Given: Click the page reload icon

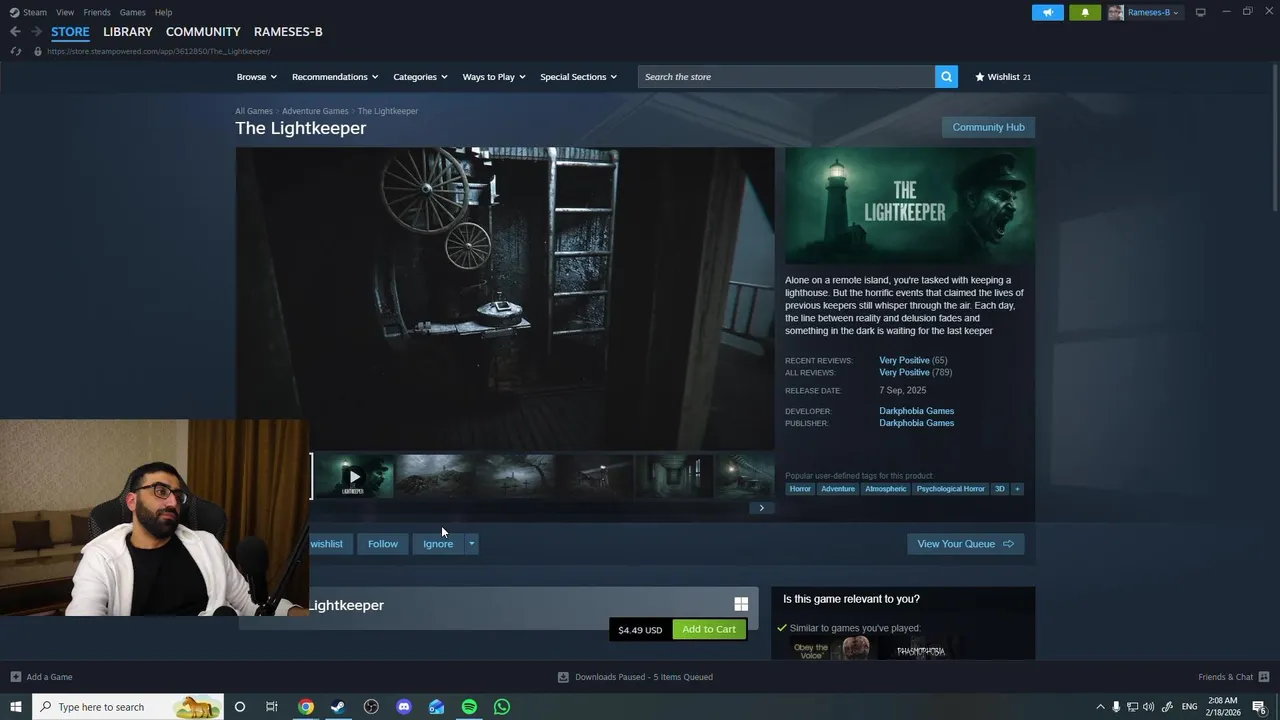Looking at the screenshot, I should coord(15,51).
